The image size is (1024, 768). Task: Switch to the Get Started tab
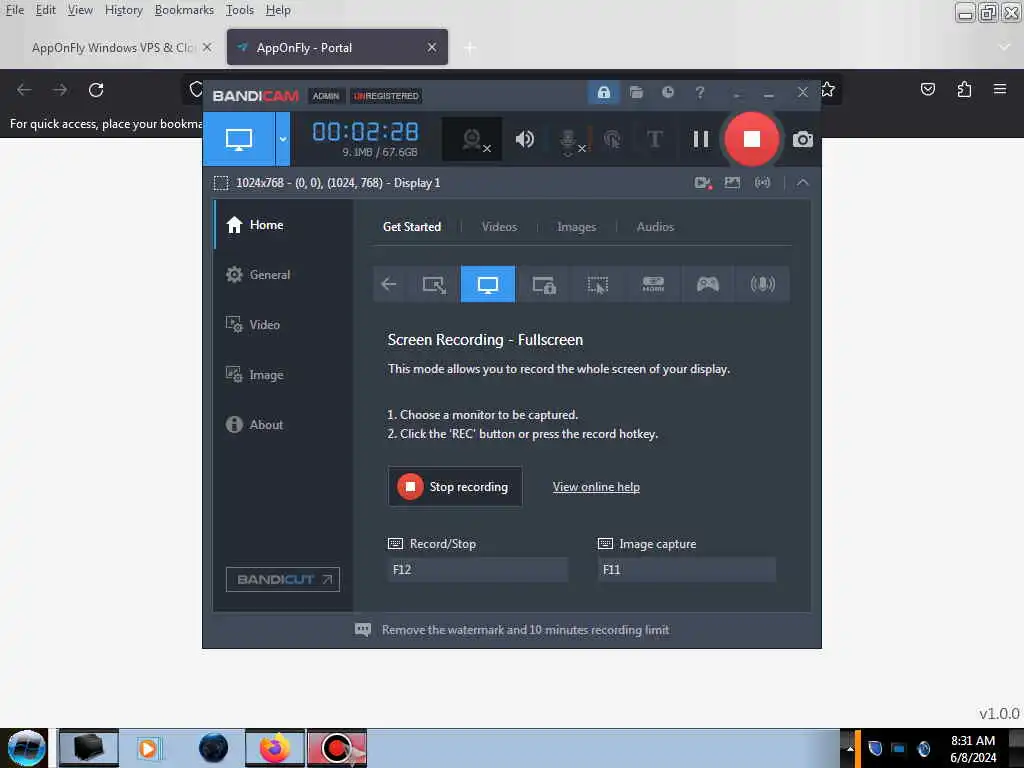point(411,227)
